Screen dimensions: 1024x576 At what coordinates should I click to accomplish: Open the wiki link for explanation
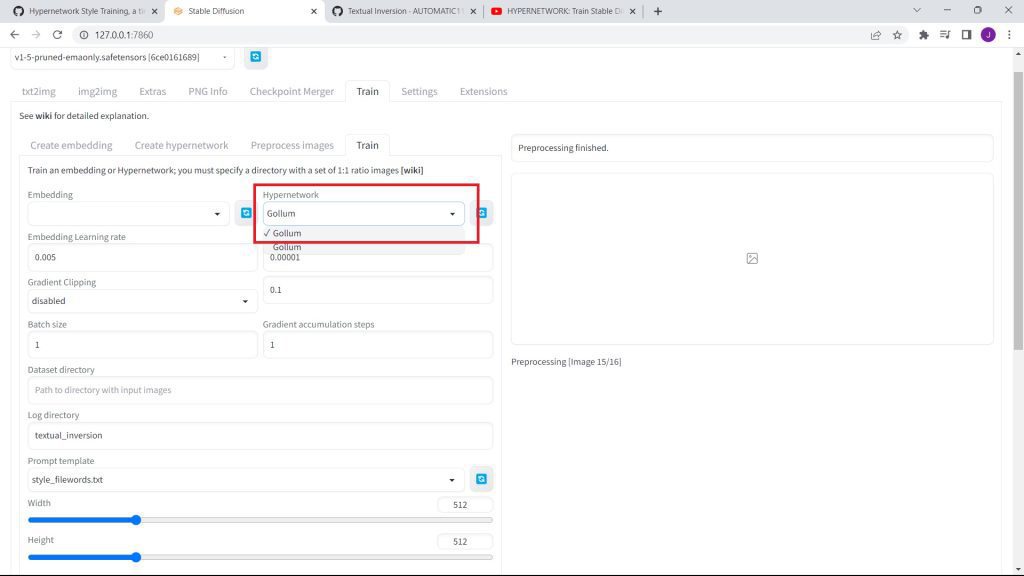point(43,116)
